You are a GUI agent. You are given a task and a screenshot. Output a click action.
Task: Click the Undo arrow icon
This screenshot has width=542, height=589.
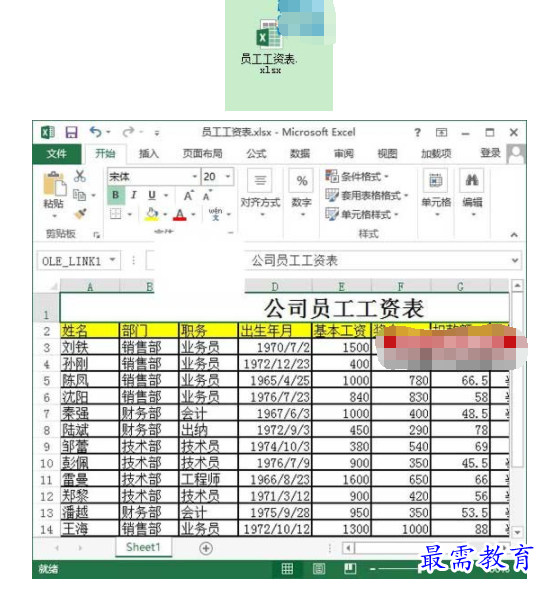point(95,132)
